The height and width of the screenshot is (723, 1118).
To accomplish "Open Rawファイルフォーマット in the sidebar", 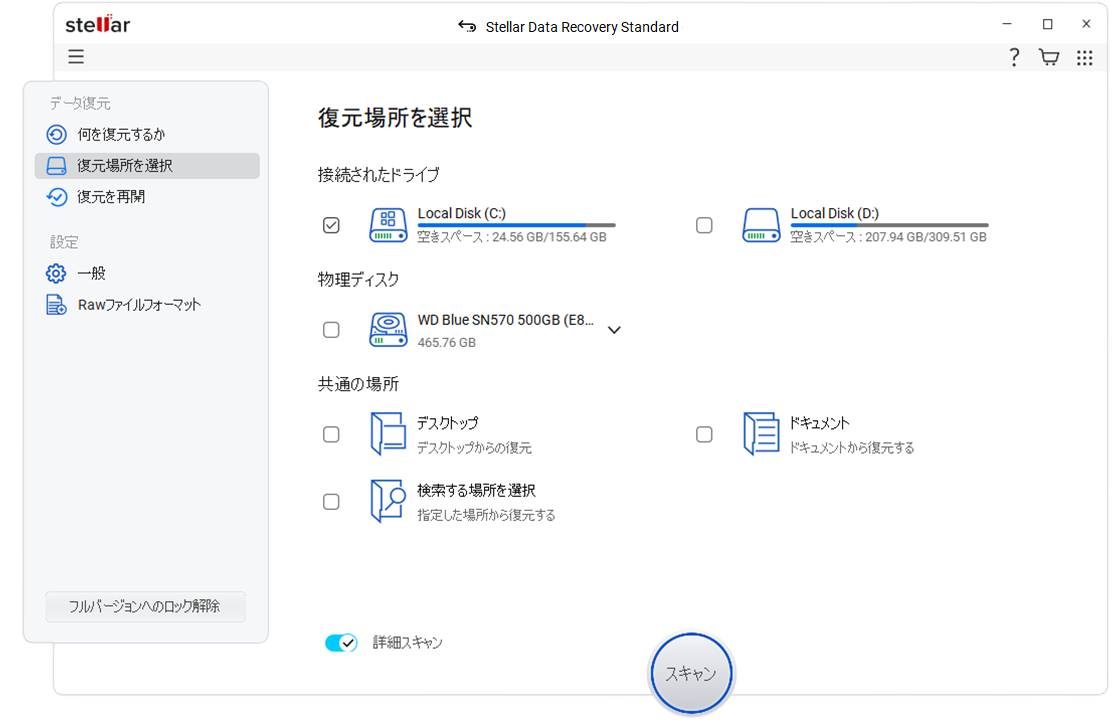I will [x=147, y=304].
